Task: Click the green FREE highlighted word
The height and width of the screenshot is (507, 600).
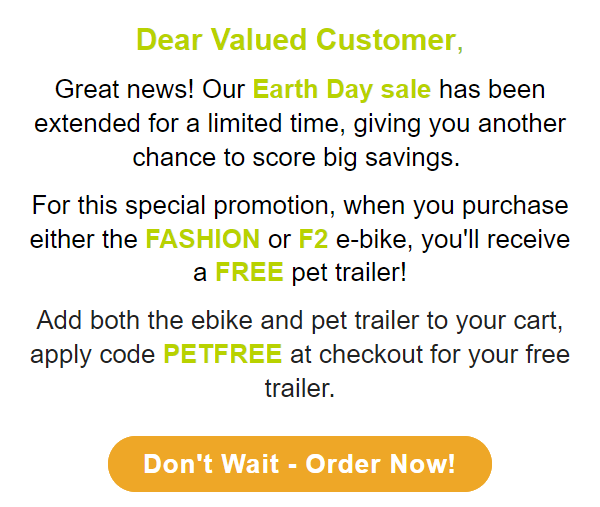Action: click(249, 272)
